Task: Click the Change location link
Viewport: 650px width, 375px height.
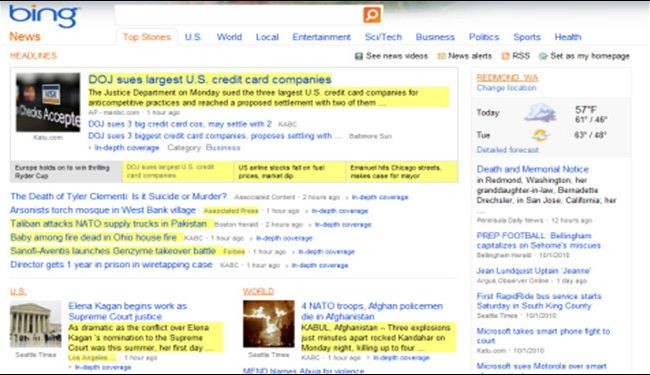Action: [x=506, y=88]
